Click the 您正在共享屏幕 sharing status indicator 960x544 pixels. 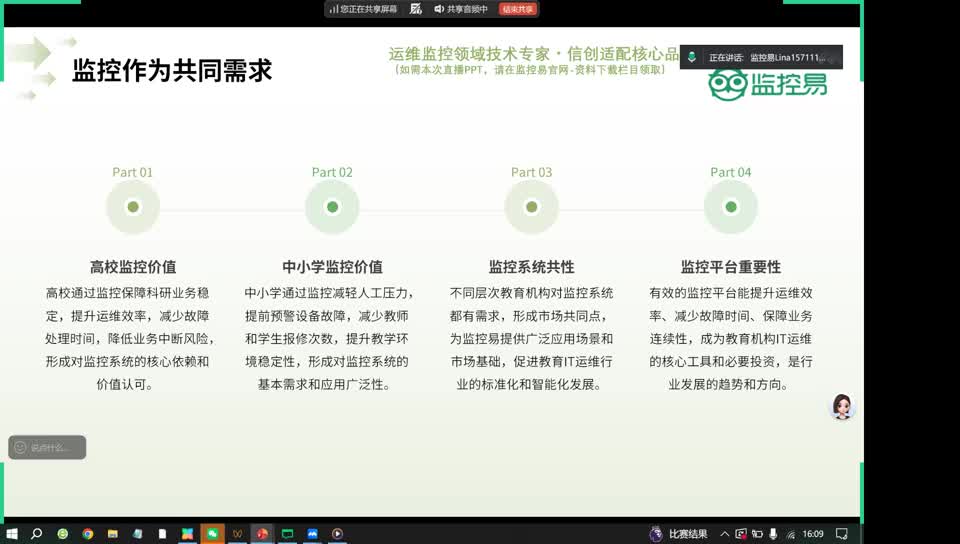pos(363,9)
